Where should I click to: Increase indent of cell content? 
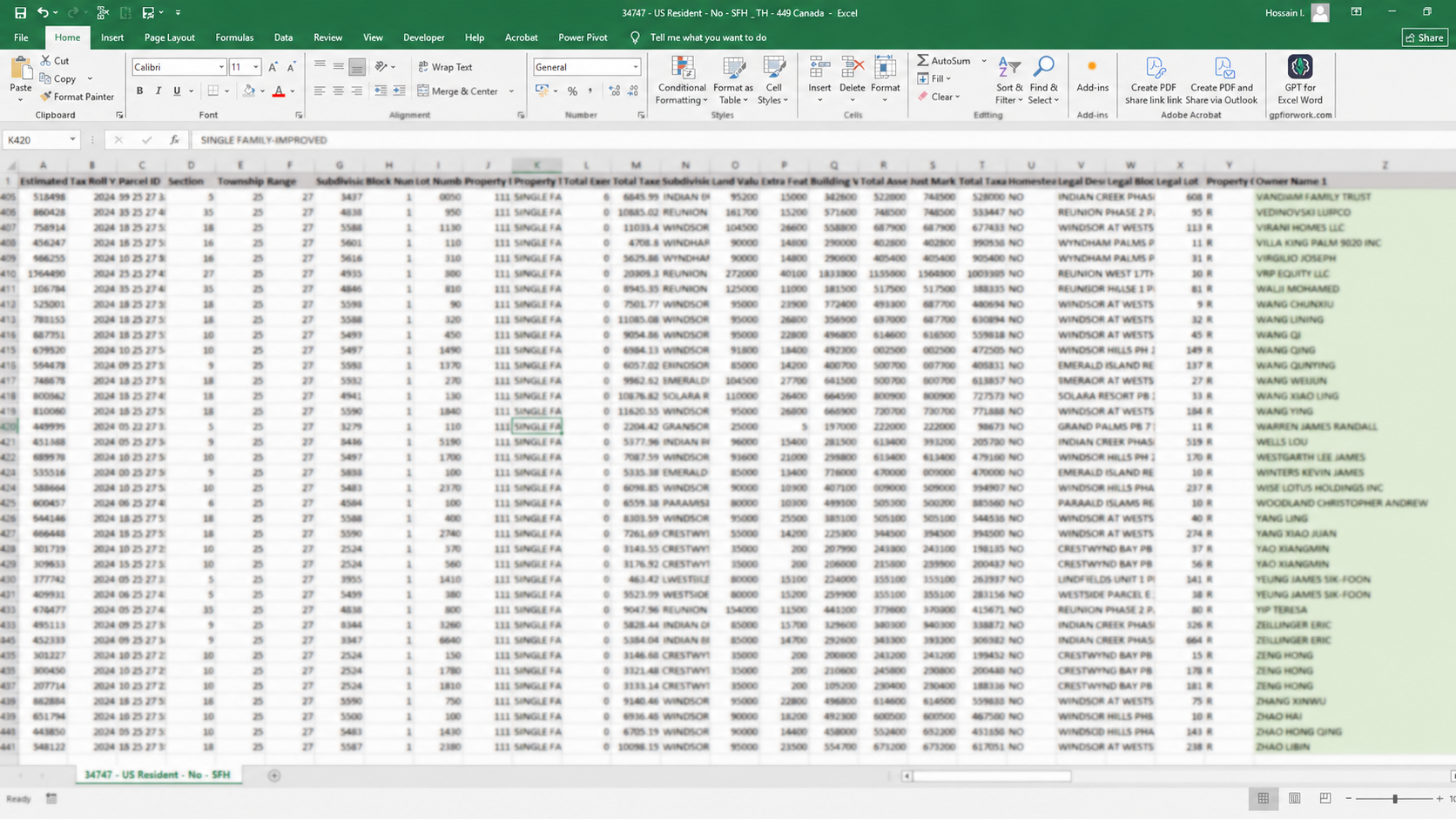click(x=399, y=91)
